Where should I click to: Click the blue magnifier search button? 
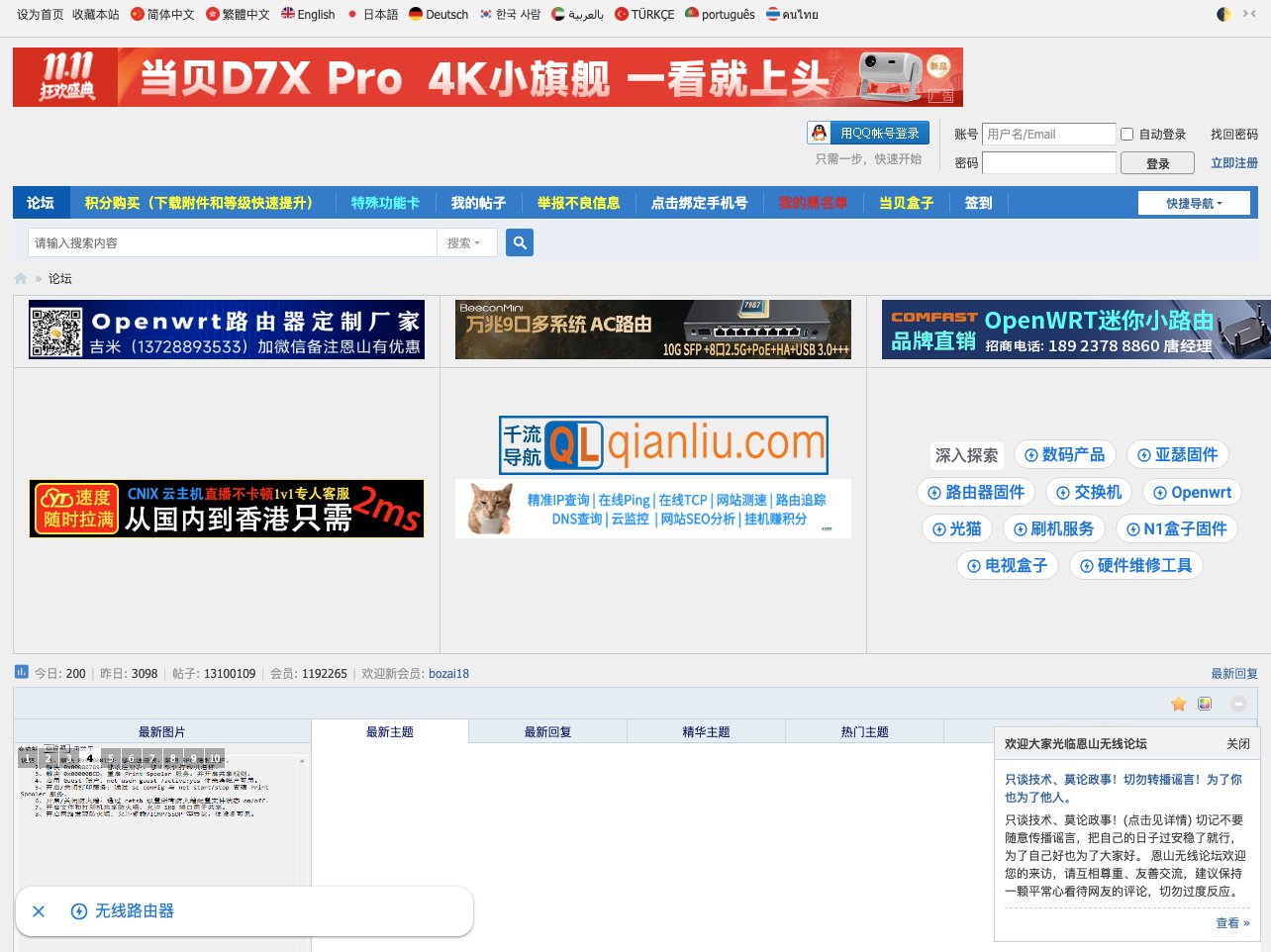tap(520, 242)
